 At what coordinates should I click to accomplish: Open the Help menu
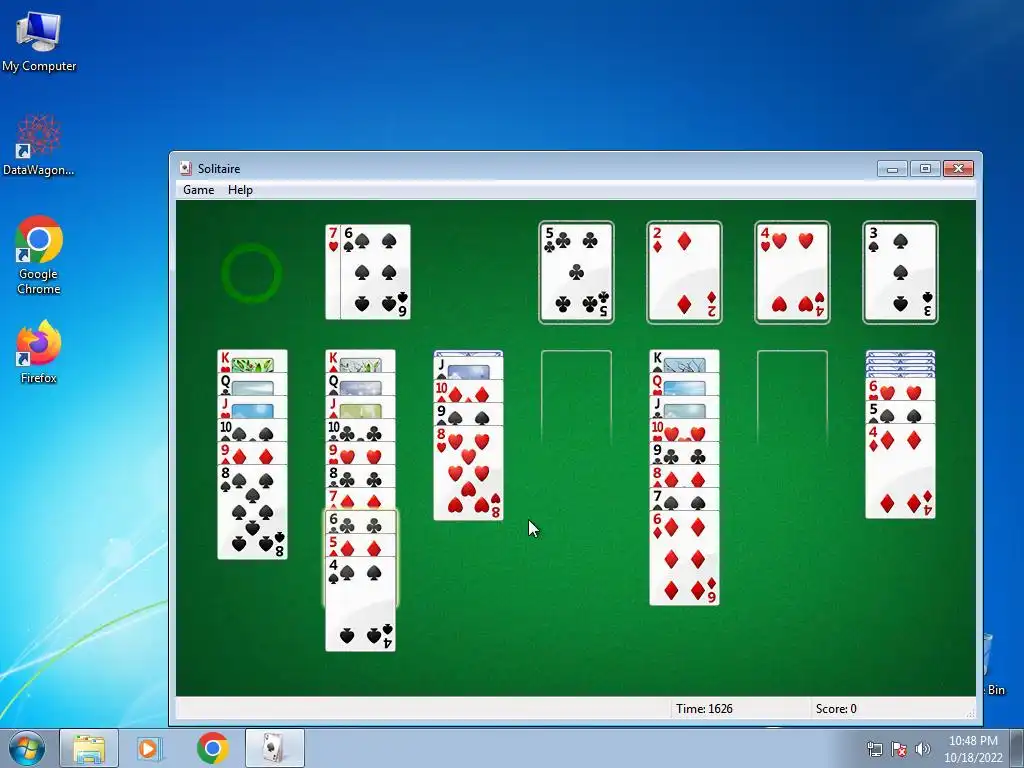click(240, 190)
